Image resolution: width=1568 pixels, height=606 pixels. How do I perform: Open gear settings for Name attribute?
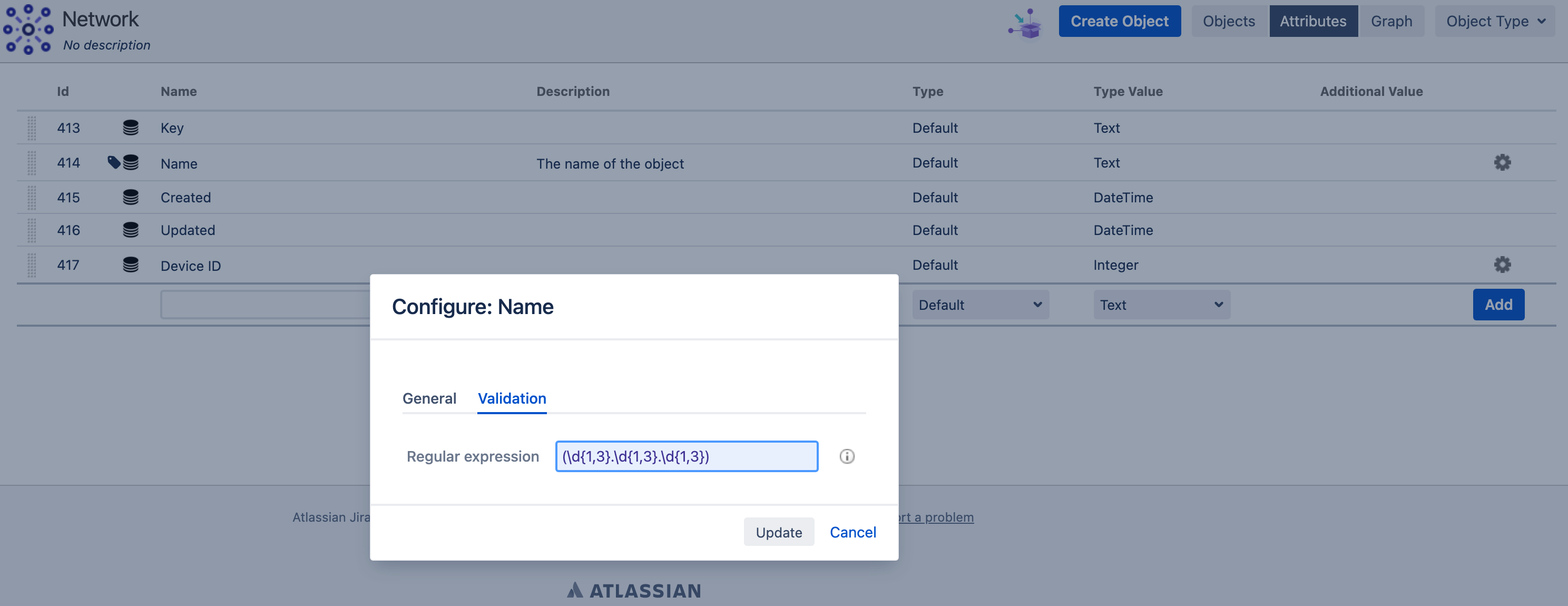pyautogui.click(x=1502, y=163)
